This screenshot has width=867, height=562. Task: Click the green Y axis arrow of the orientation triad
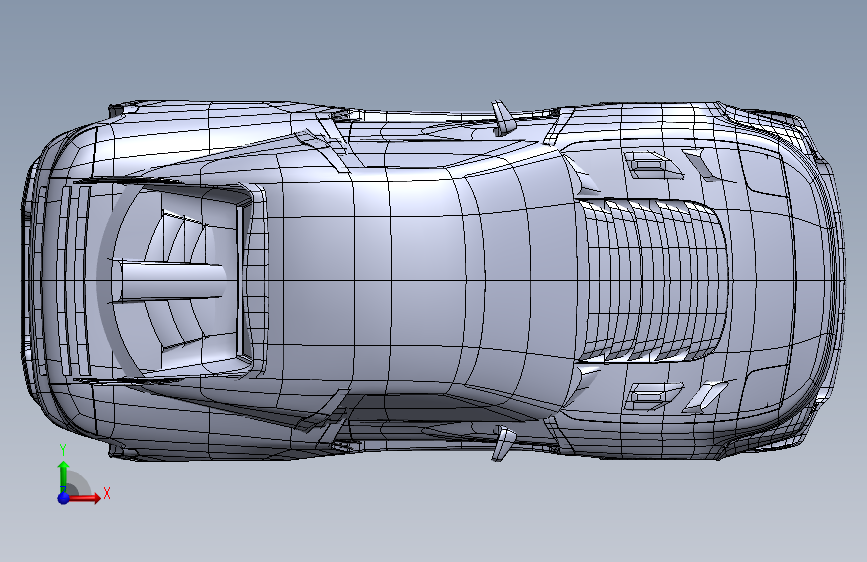(x=64, y=476)
